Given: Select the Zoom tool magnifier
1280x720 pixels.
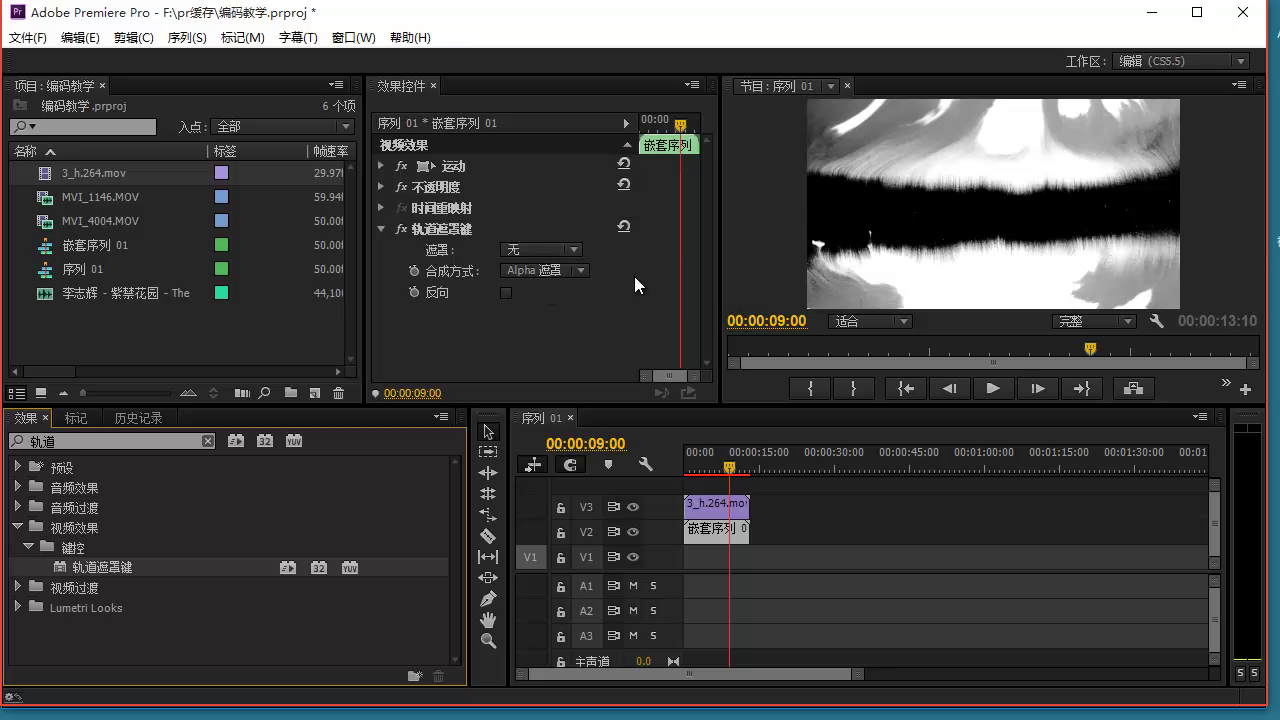Looking at the screenshot, I should coord(488,641).
